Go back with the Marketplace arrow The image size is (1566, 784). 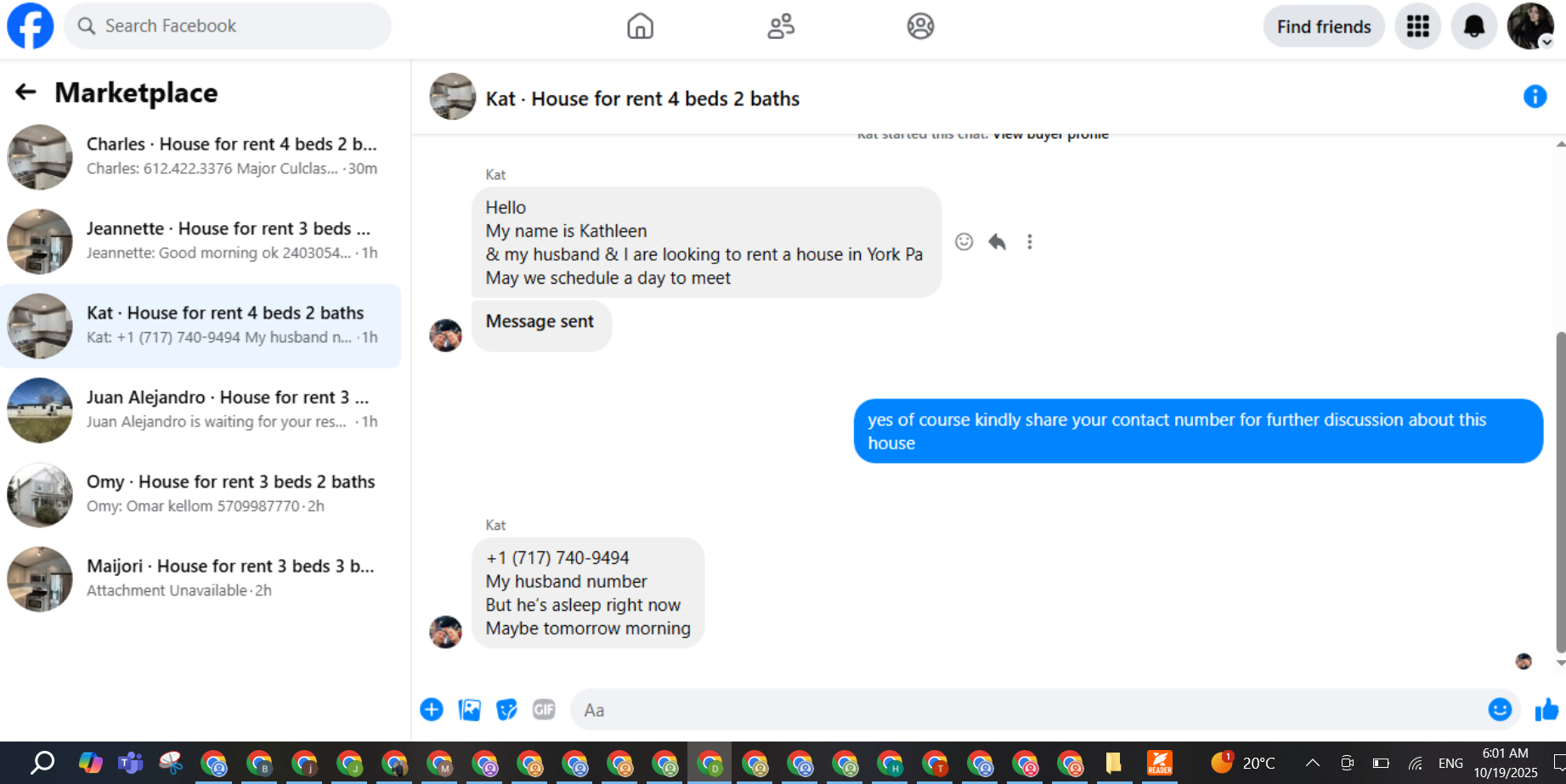[25, 92]
